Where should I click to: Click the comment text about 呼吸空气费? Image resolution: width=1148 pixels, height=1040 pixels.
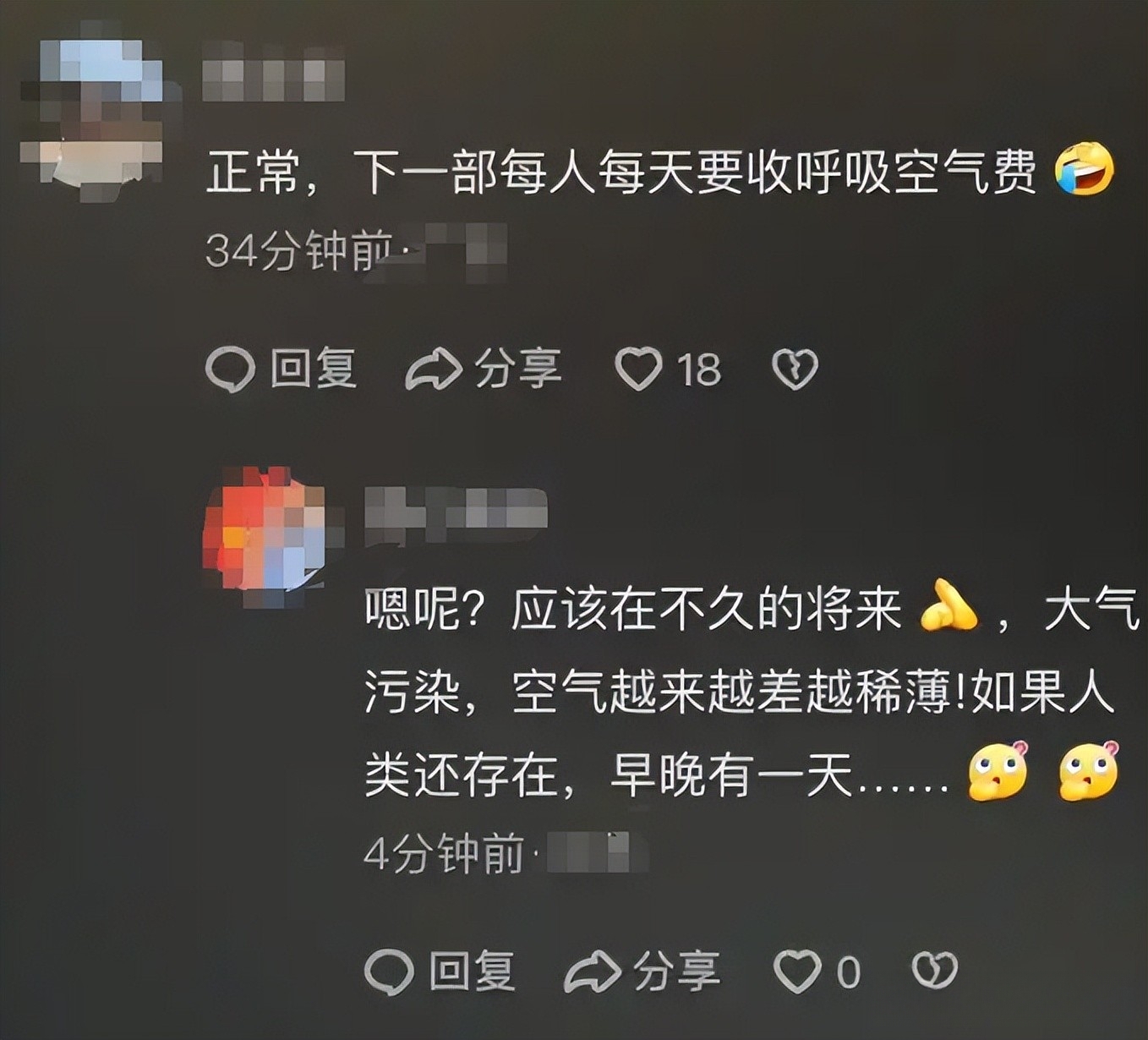pos(621,172)
